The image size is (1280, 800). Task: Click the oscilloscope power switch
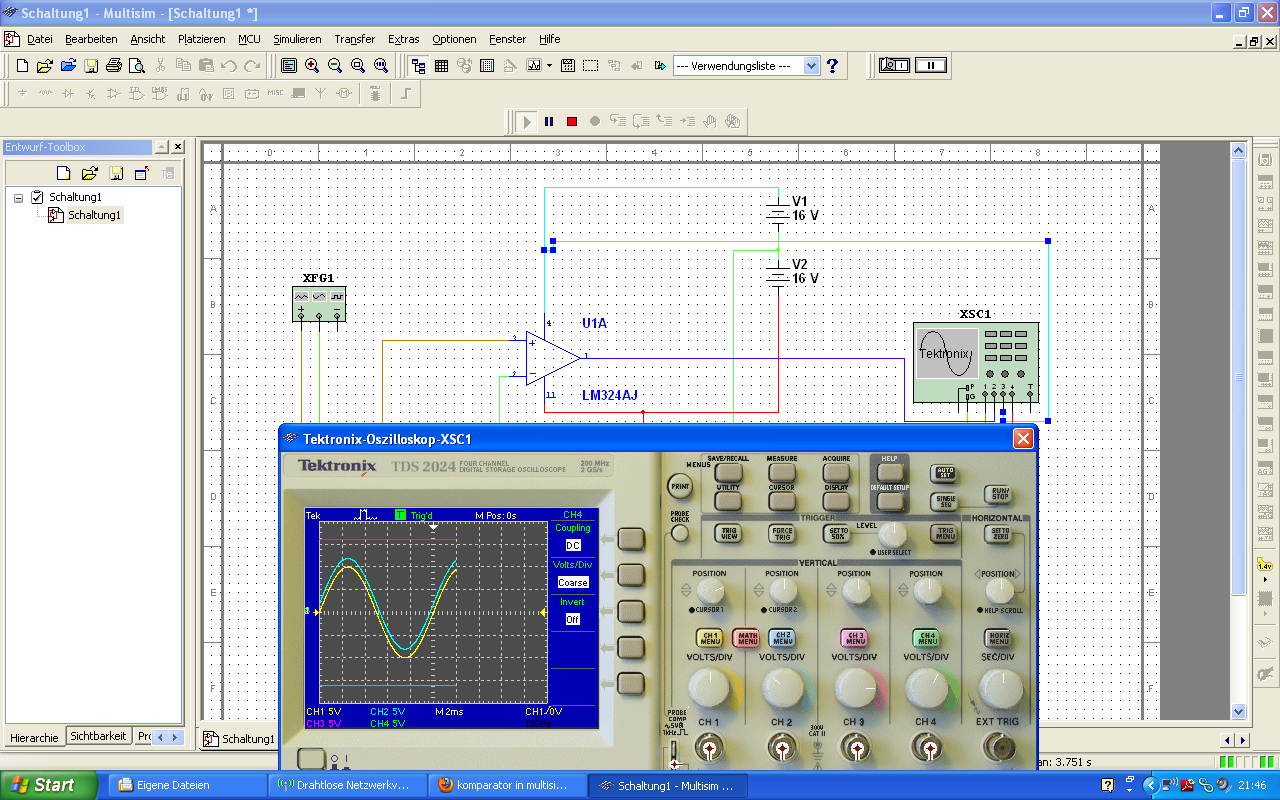click(311, 759)
